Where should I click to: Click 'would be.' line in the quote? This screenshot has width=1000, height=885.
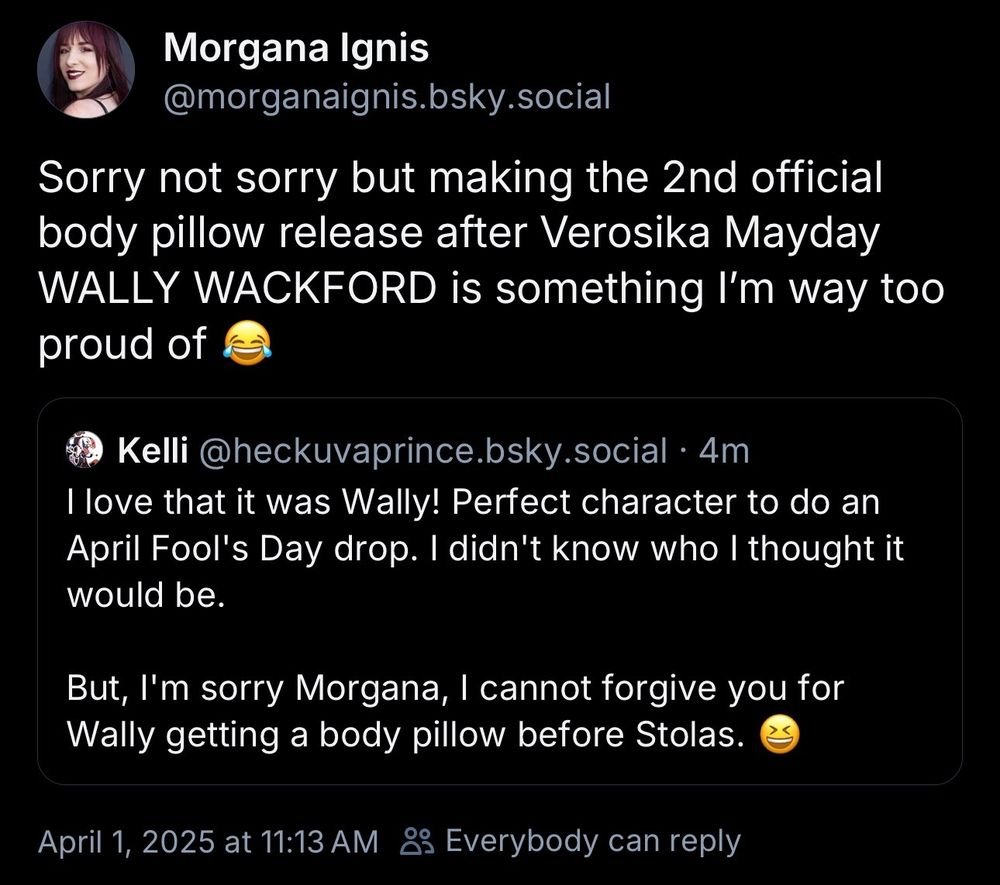coord(139,594)
